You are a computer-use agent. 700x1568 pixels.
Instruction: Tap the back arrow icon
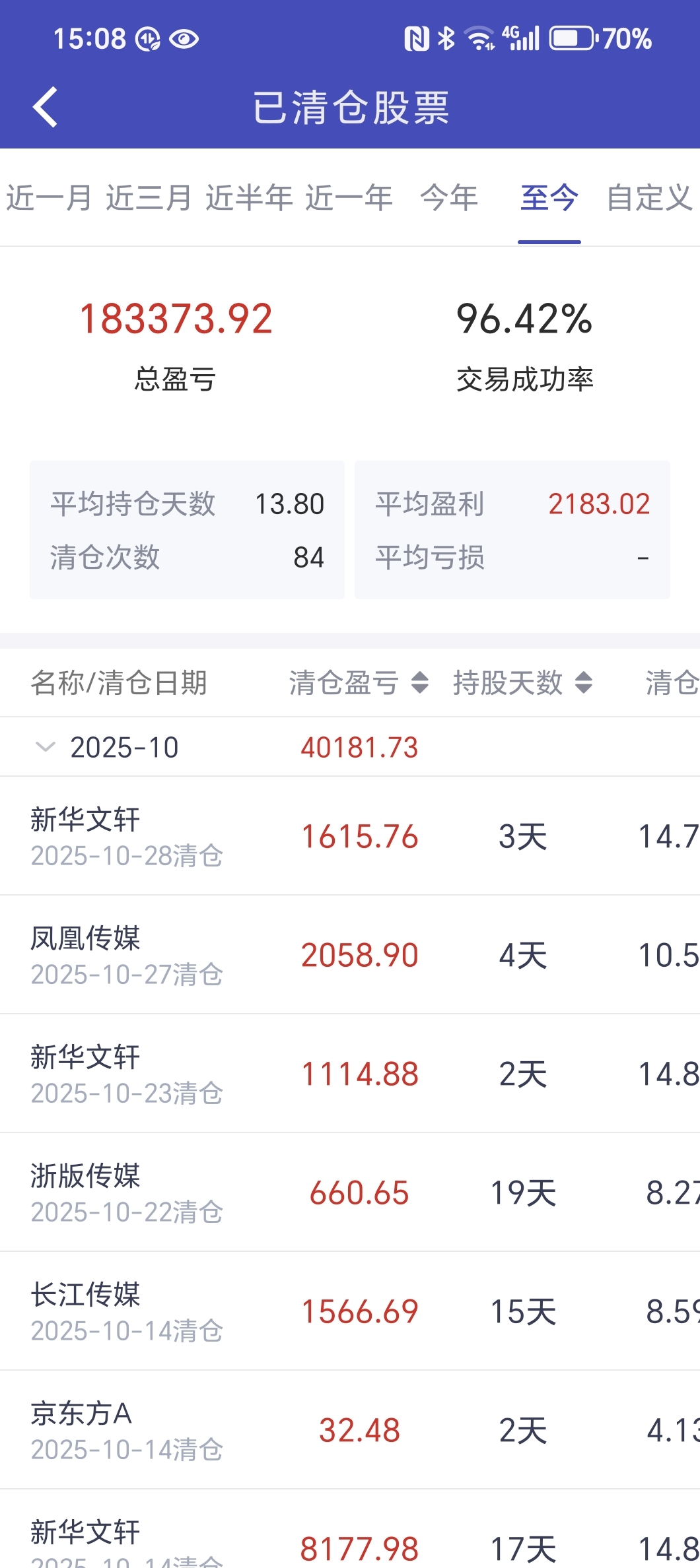(45, 107)
